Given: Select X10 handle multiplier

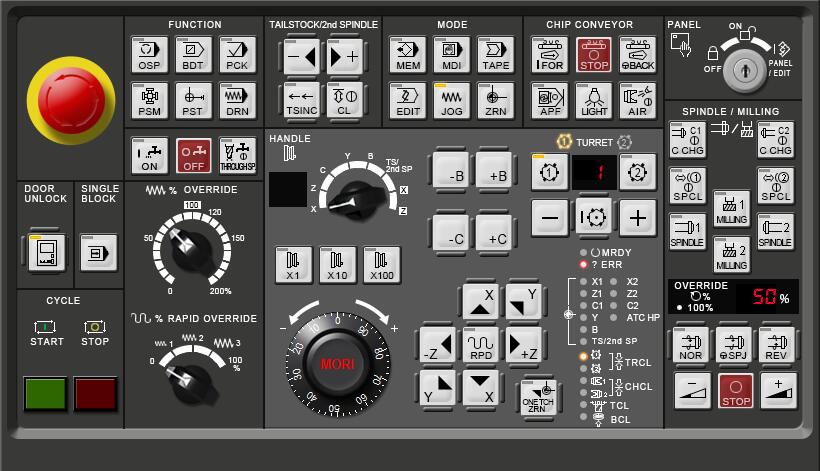Looking at the screenshot, I should click(337, 264).
